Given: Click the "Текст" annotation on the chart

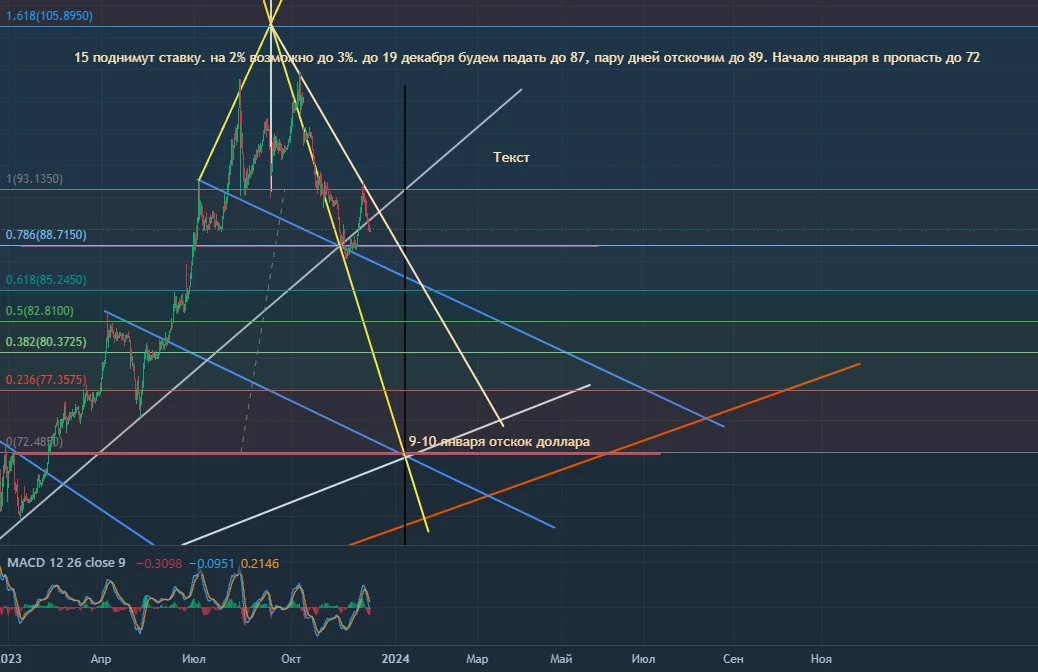Looking at the screenshot, I should (x=511, y=158).
